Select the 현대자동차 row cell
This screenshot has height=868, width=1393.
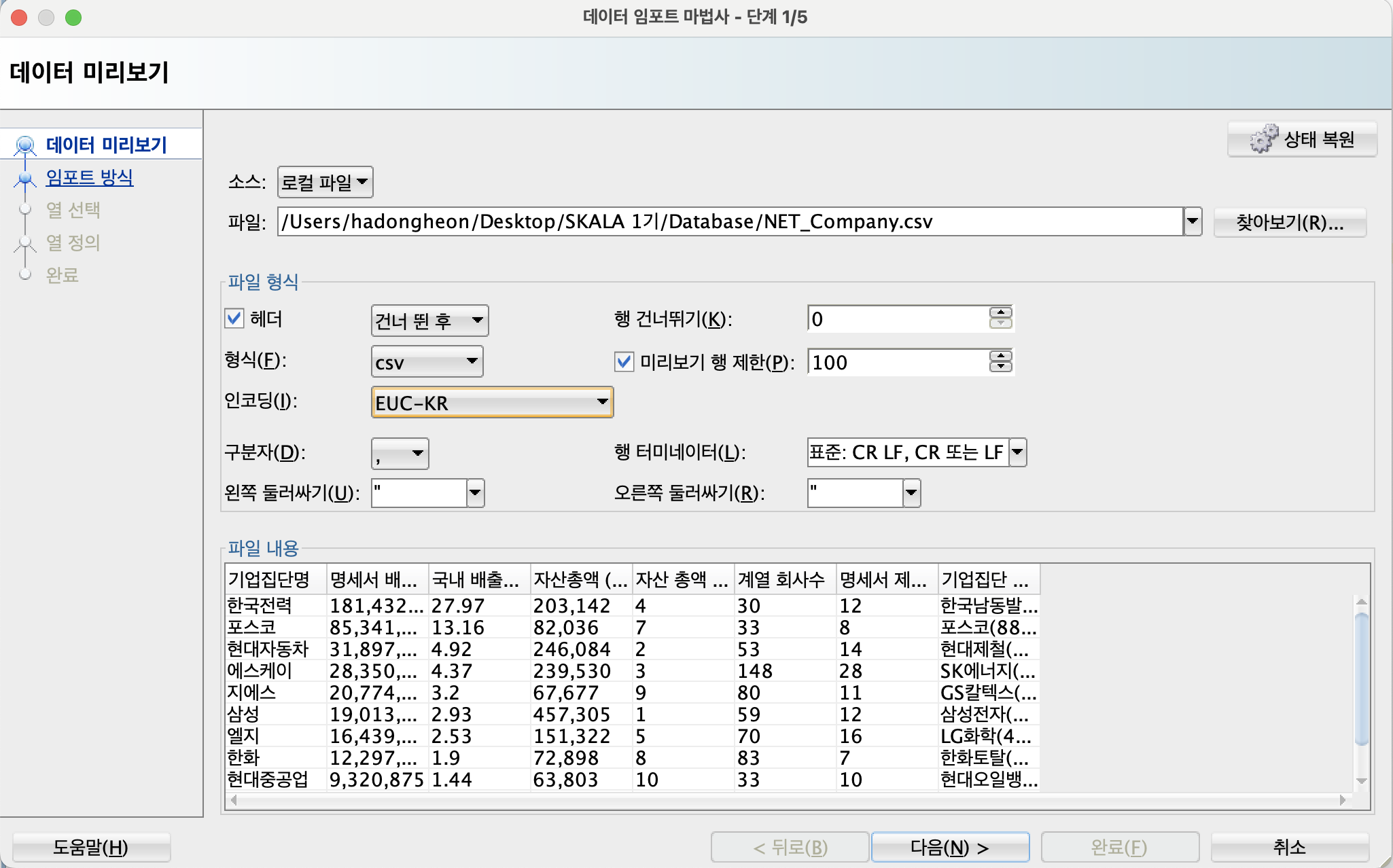pos(276,649)
